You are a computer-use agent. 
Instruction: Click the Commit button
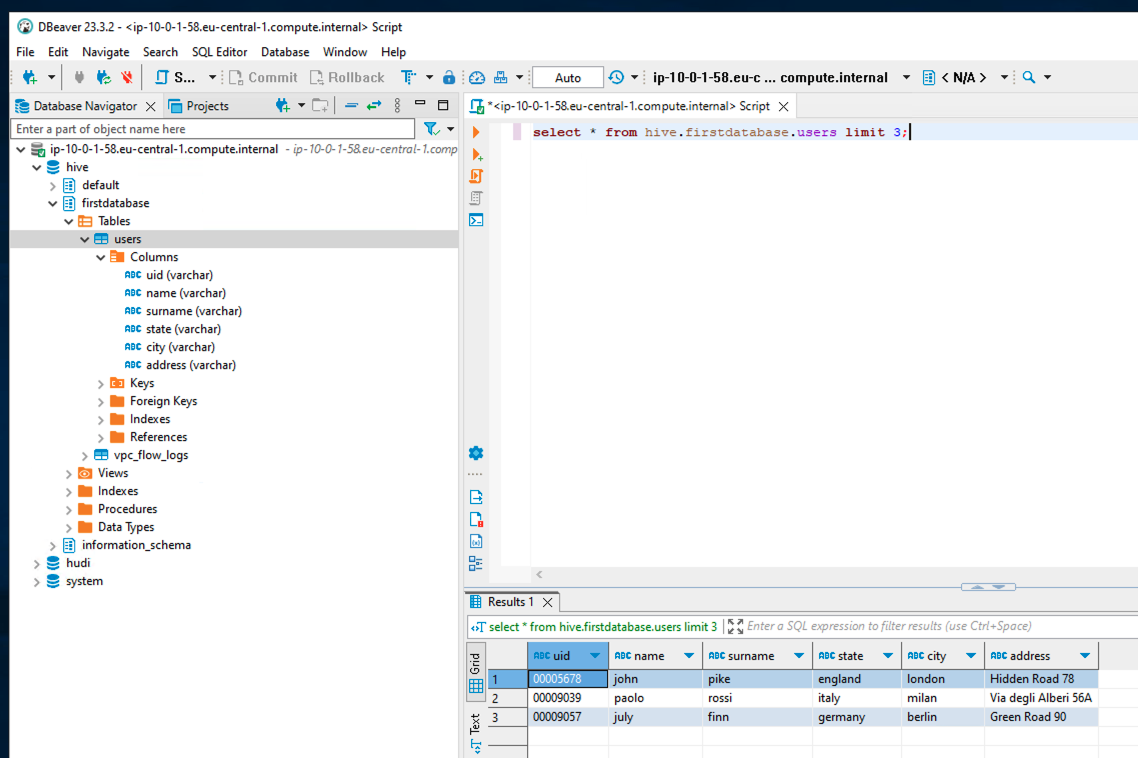pyautogui.click(x=263, y=77)
